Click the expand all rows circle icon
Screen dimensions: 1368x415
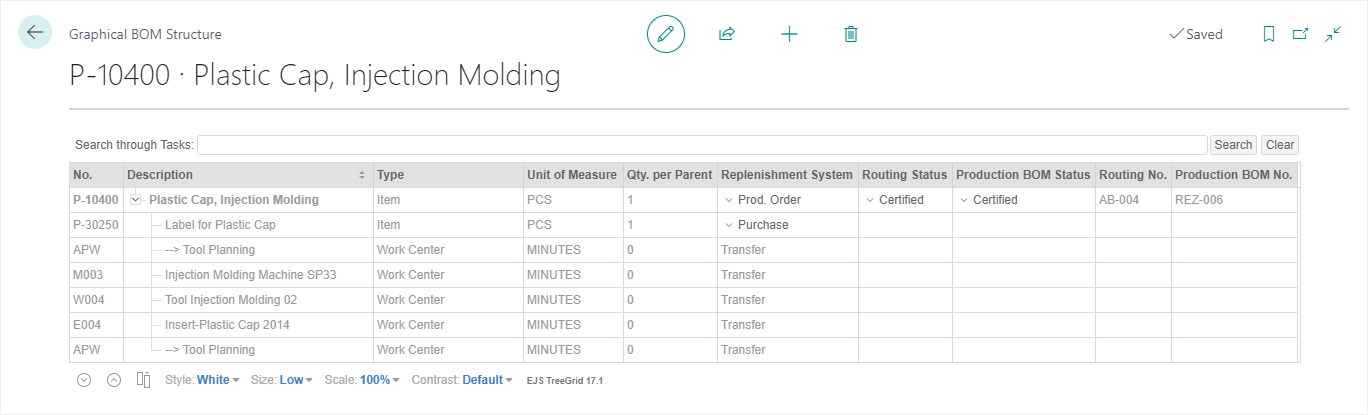tap(85, 380)
